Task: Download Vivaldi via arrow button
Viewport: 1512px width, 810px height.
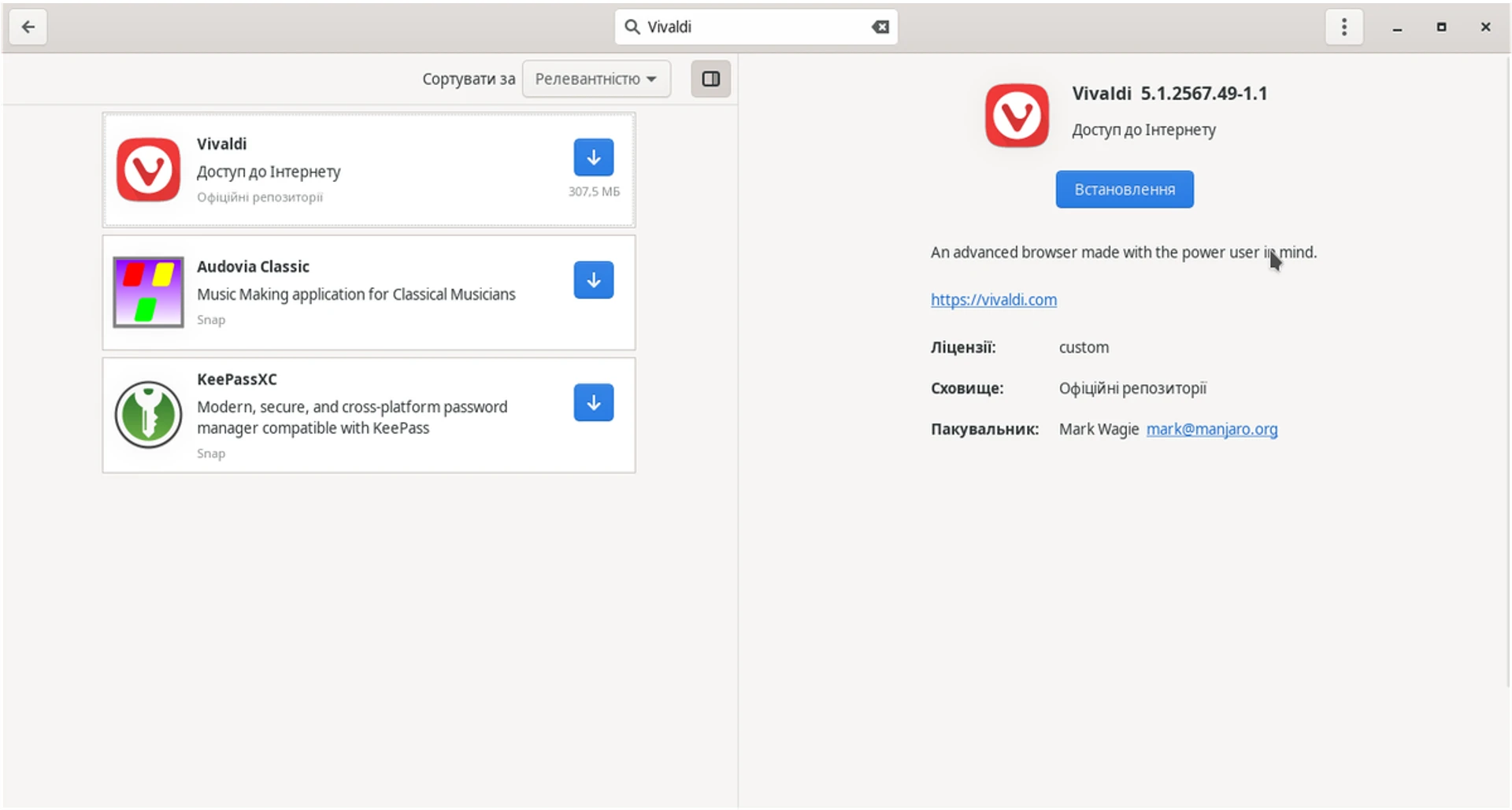Action: point(593,157)
